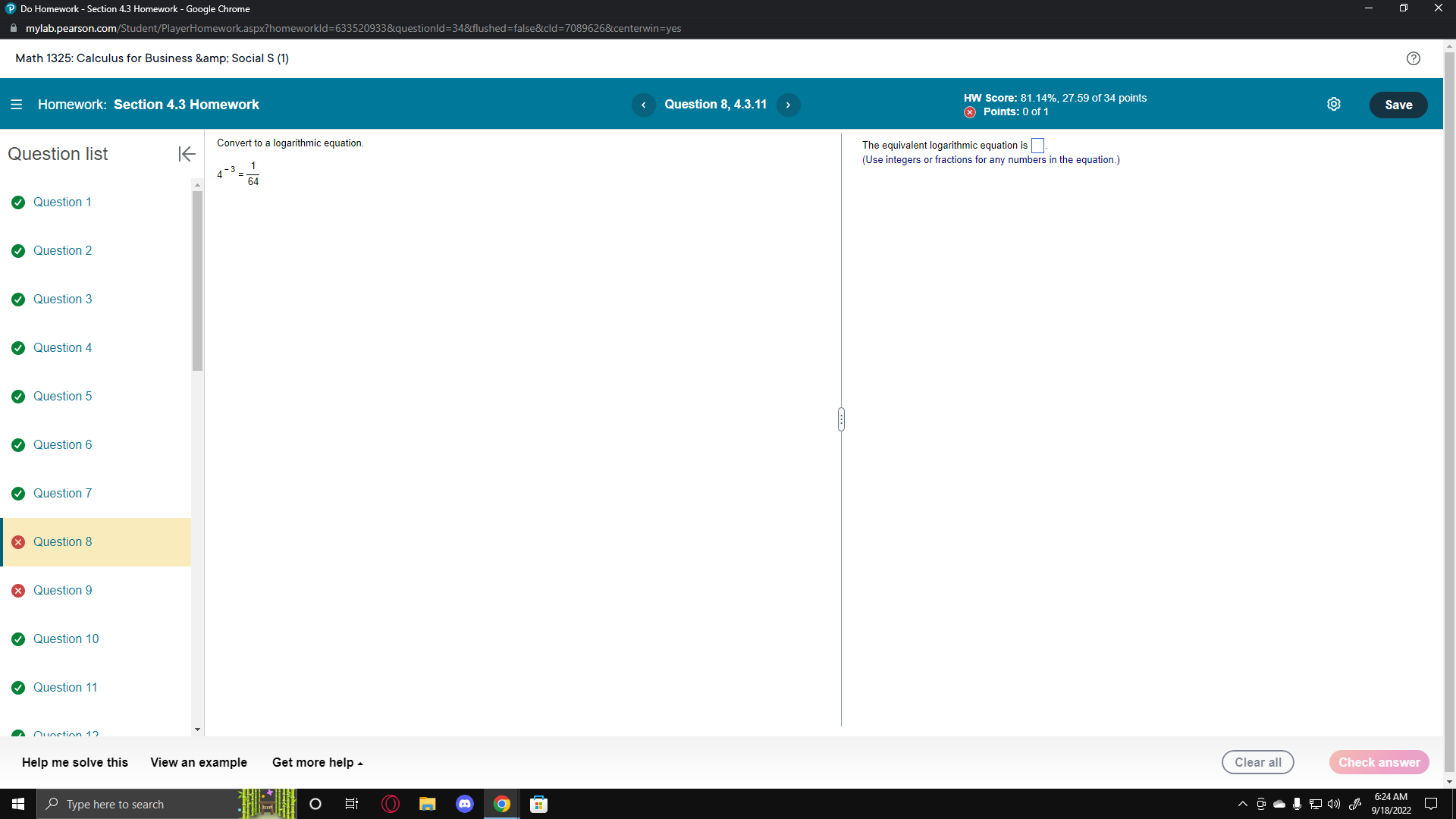Click the green checkmark beside Question 1
Screen dimensions: 1456x819
pyautogui.click(x=17, y=202)
